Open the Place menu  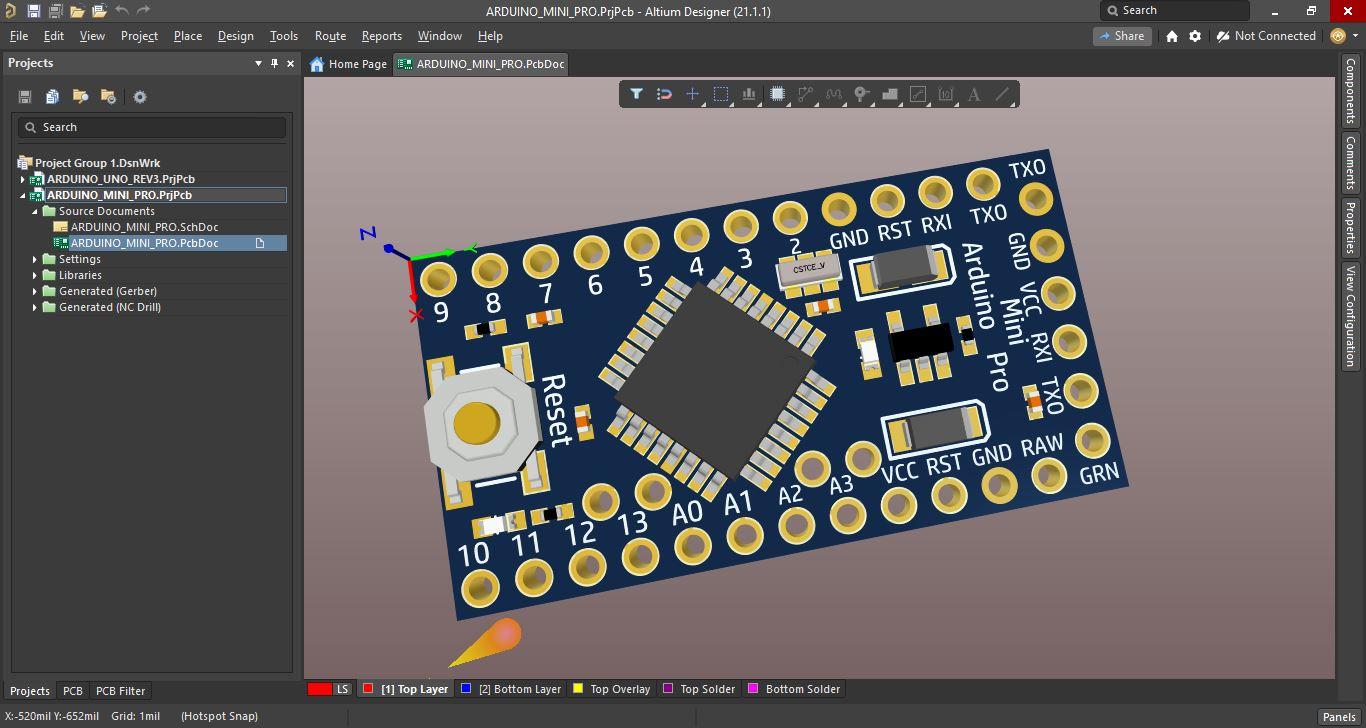click(x=188, y=36)
